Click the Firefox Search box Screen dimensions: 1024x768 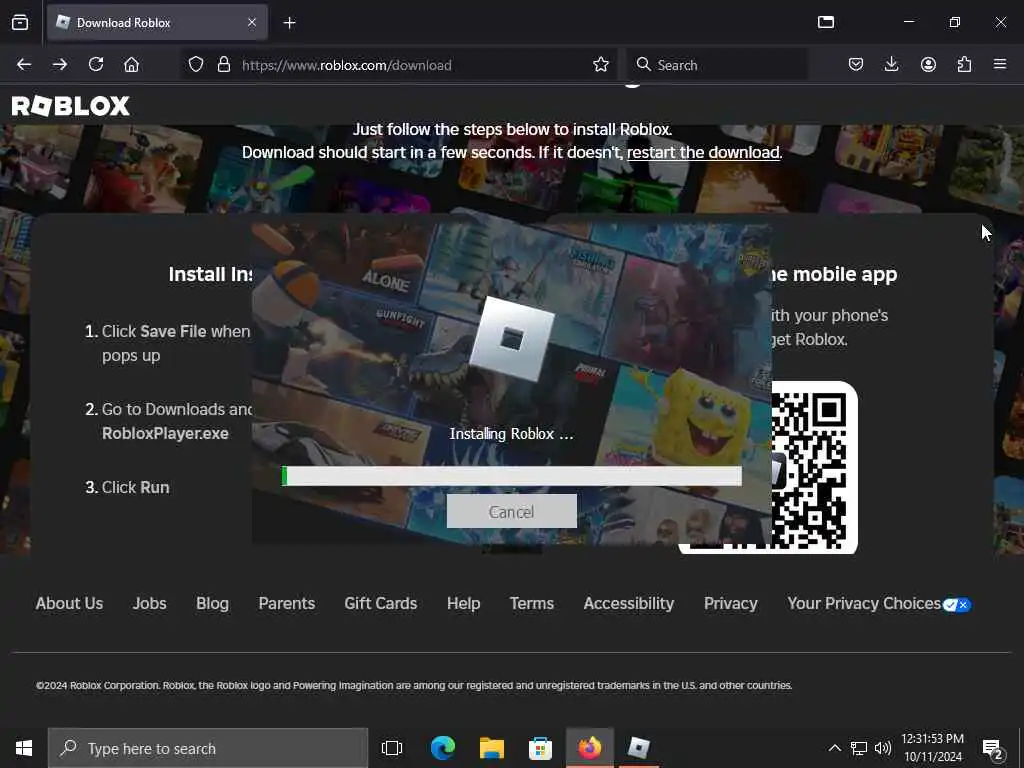coord(717,65)
